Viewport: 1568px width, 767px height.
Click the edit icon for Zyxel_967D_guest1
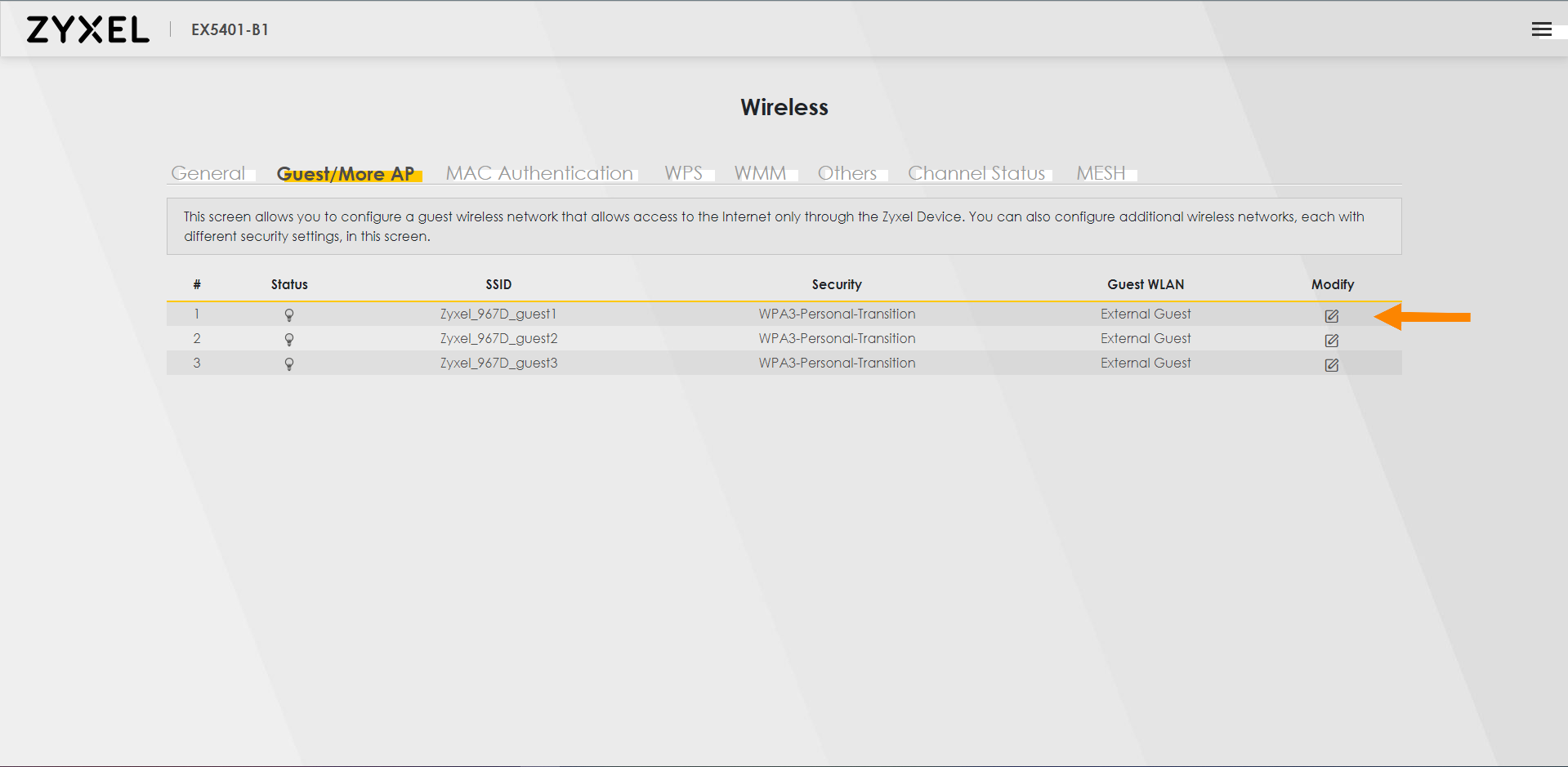[x=1331, y=316]
